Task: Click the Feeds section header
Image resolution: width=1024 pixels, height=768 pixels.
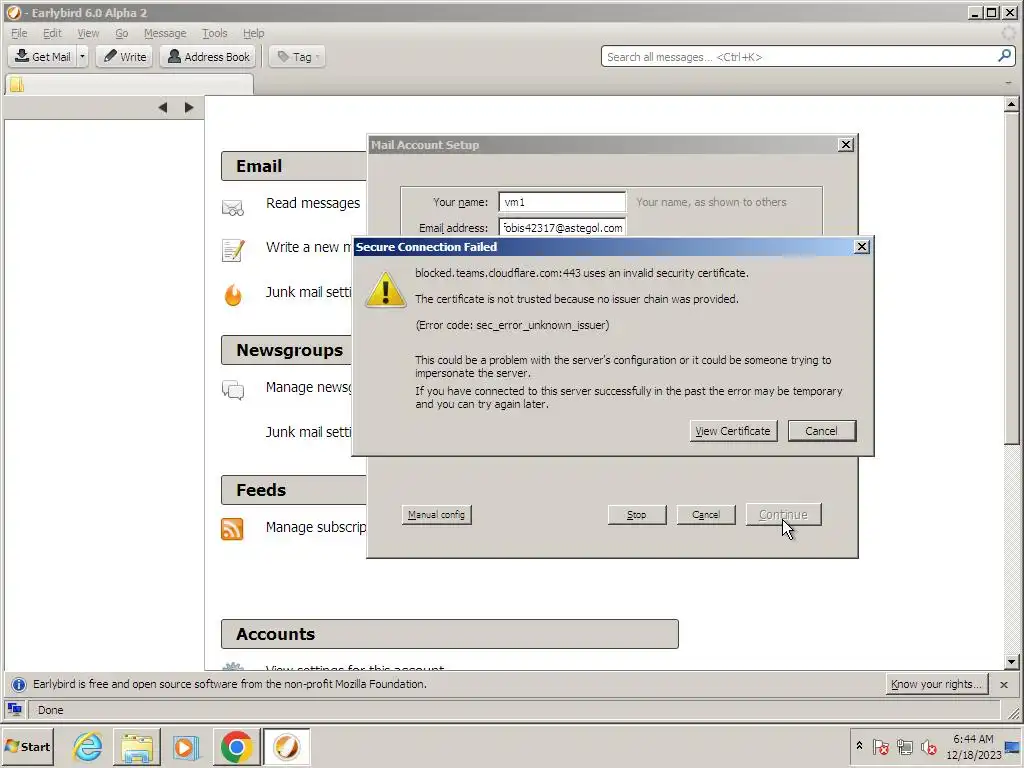Action: [x=294, y=490]
